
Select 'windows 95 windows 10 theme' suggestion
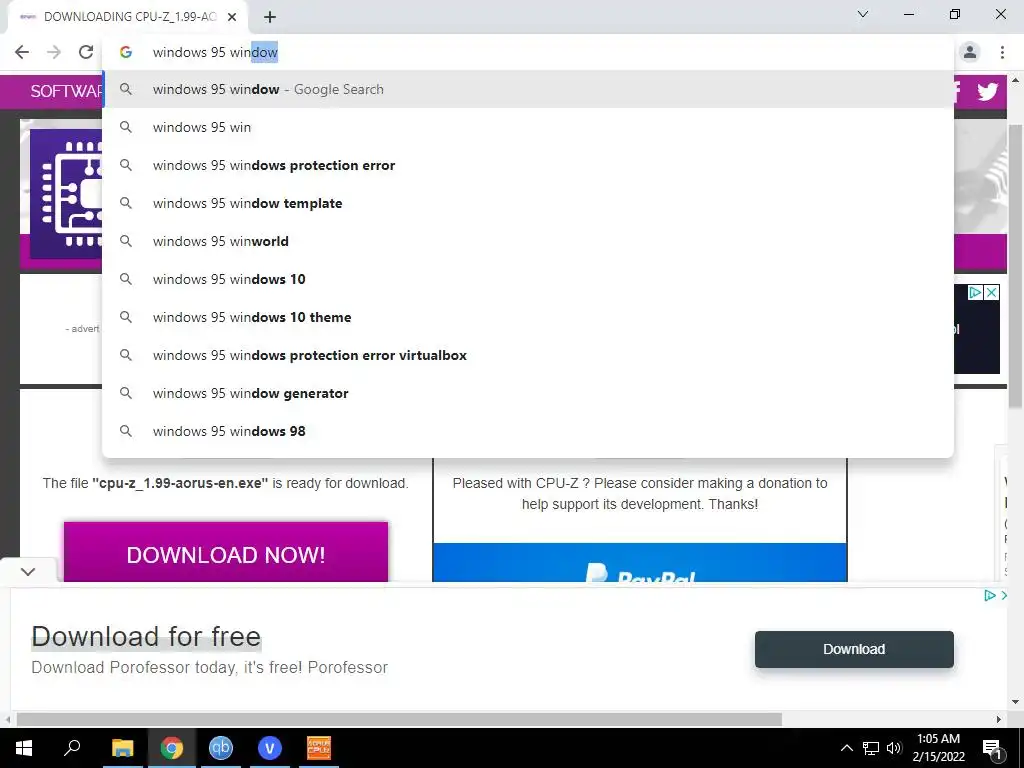click(x=528, y=317)
